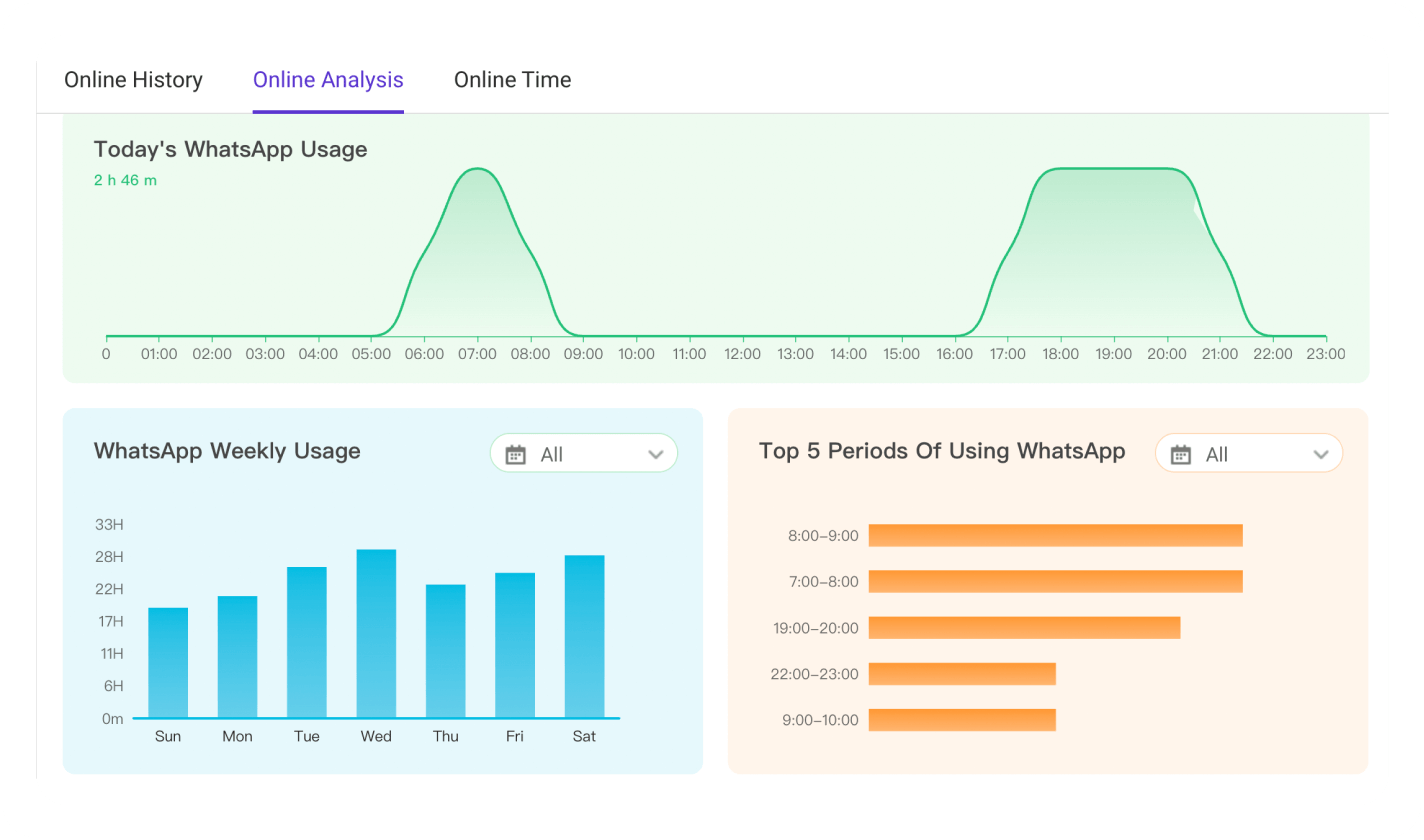The image size is (1424, 840).
Task: Click the 'Today's WhatsApp Usage' heading
Action: pyautogui.click(x=230, y=149)
